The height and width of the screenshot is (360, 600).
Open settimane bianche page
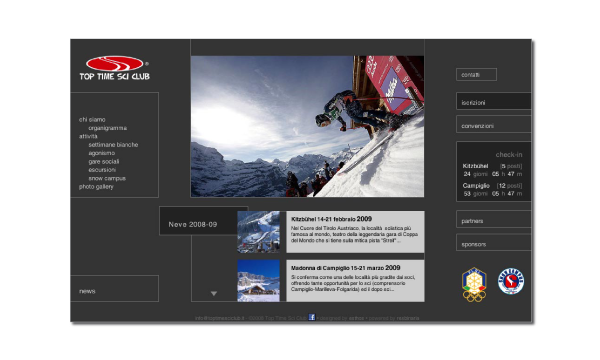coord(113,145)
